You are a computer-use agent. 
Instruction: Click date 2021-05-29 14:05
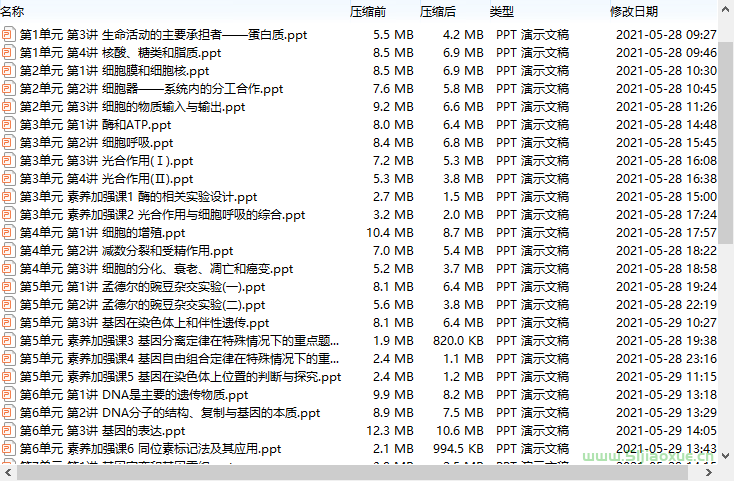(666, 431)
